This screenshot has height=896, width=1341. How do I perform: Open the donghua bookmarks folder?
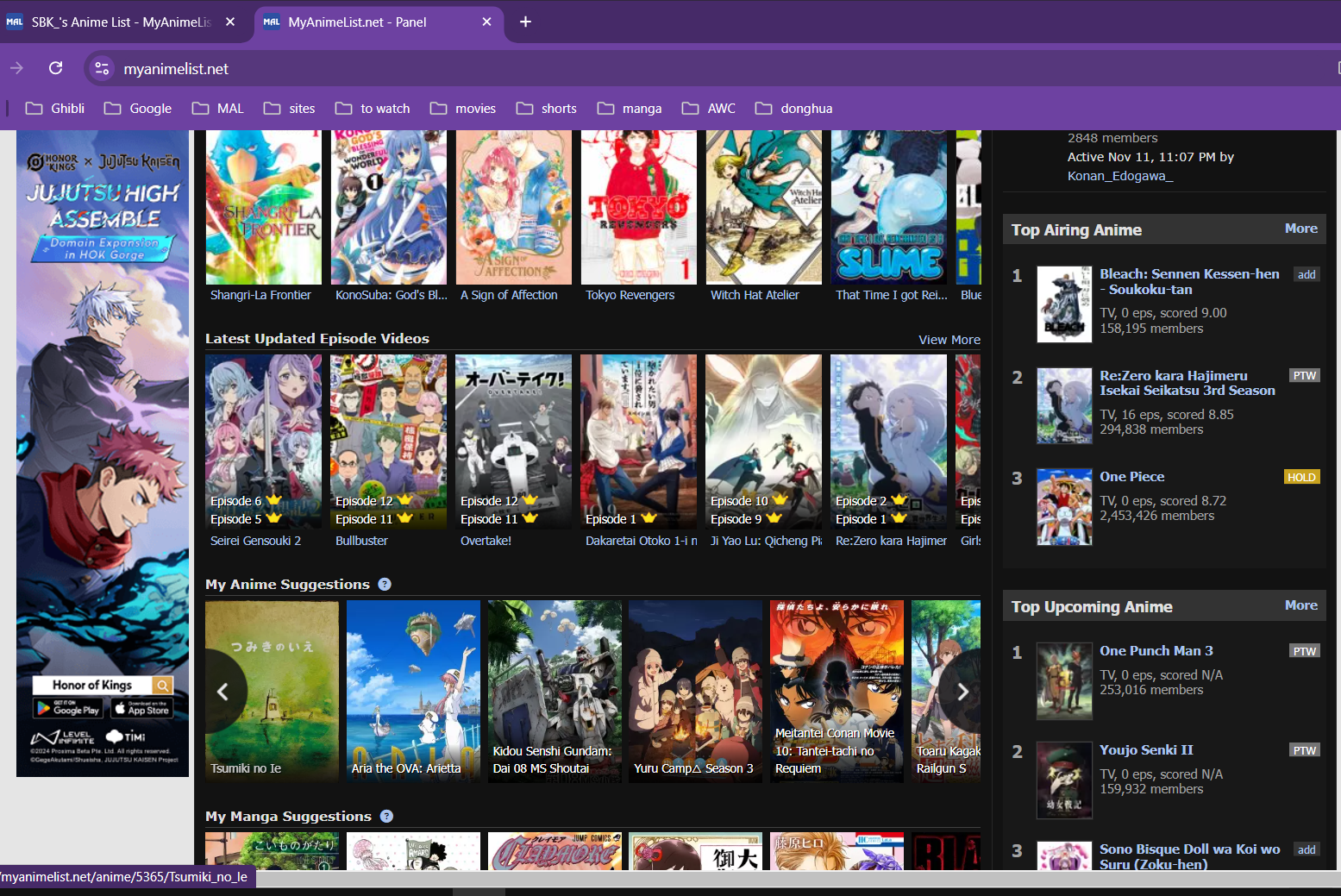point(794,108)
